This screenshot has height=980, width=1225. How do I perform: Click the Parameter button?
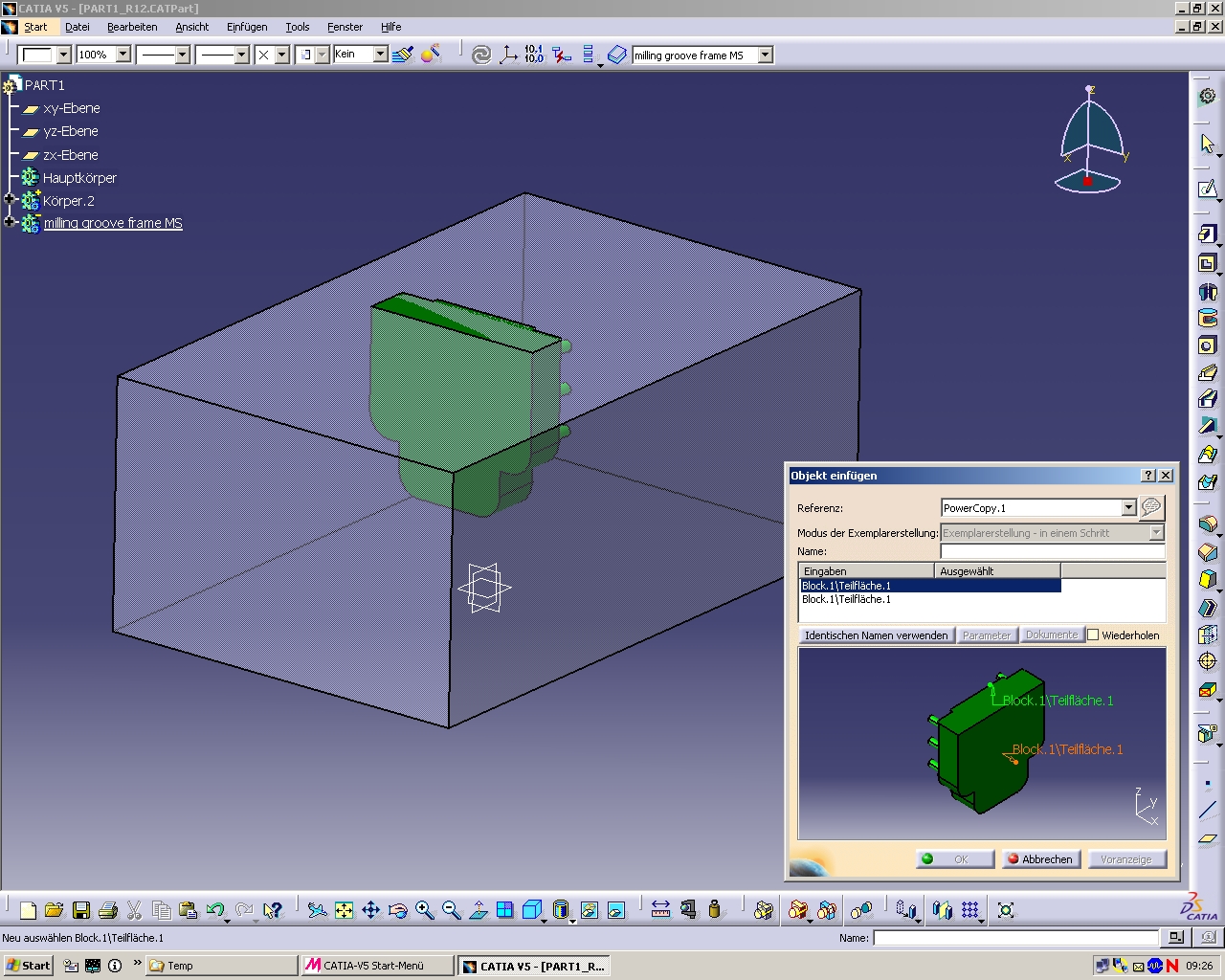[987, 635]
